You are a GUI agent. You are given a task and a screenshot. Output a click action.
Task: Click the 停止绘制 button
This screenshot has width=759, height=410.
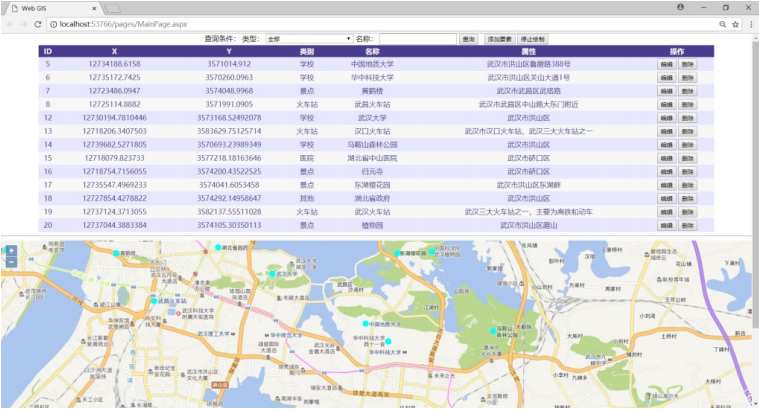pyautogui.click(x=533, y=39)
